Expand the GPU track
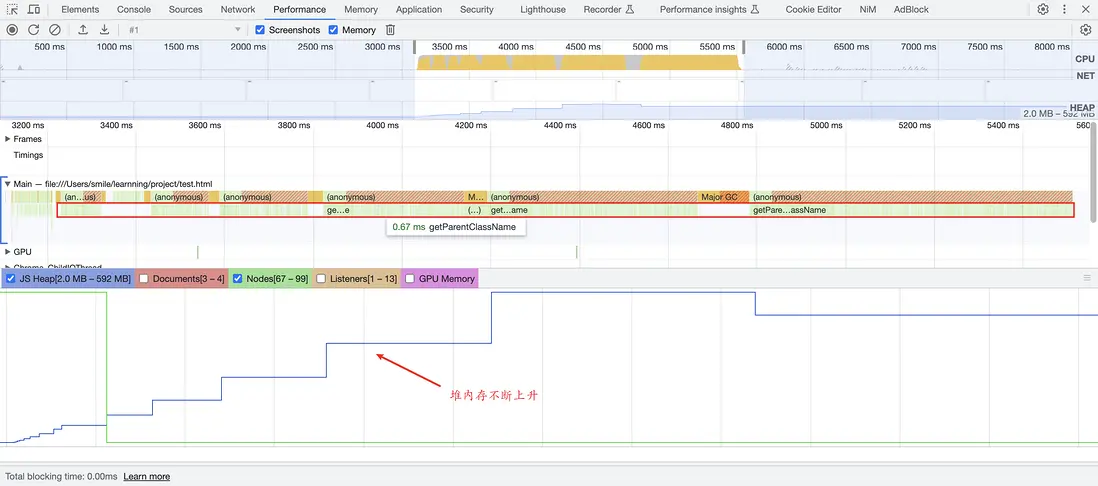Viewport: 1098px width, 486px height. 8,251
